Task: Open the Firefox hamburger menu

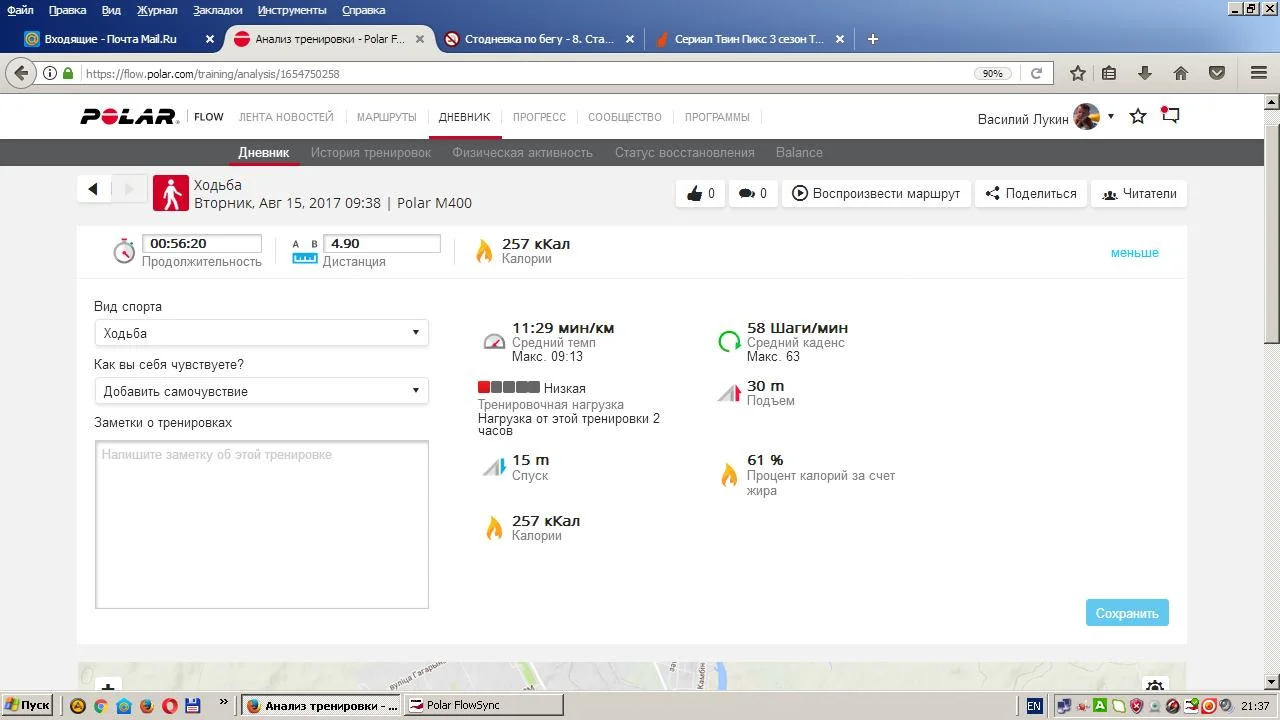Action: point(1259,73)
